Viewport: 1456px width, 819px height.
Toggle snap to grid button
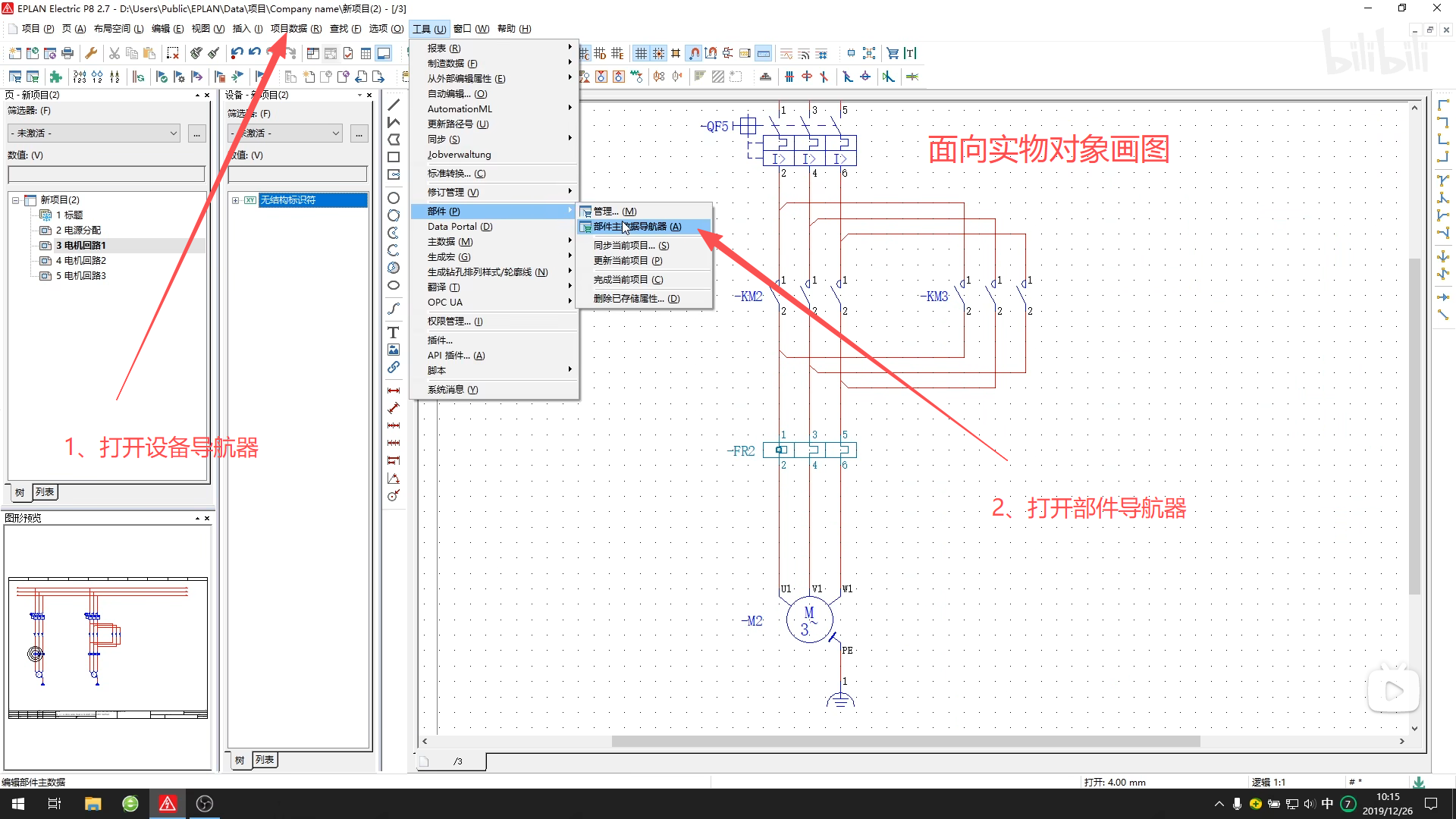pyautogui.click(x=658, y=53)
